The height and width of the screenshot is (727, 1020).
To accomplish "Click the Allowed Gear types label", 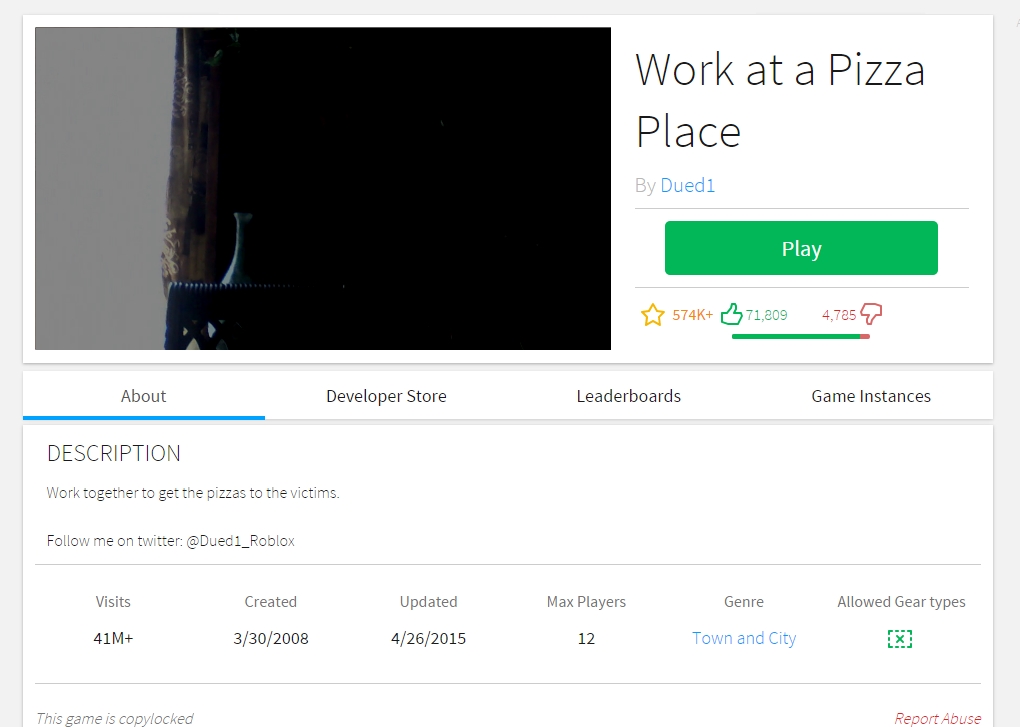I will pos(901,601).
